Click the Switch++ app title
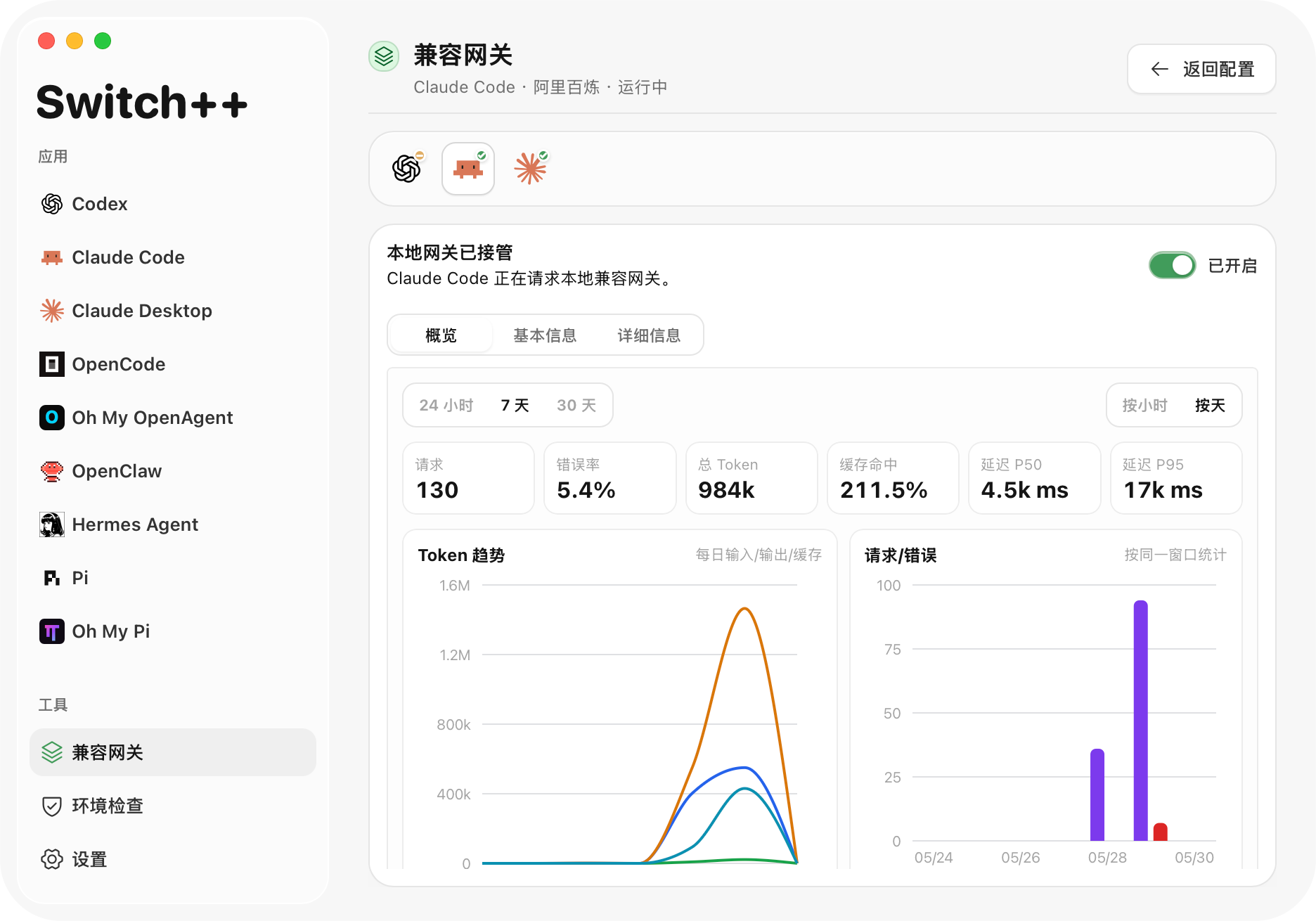 pos(141,102)
